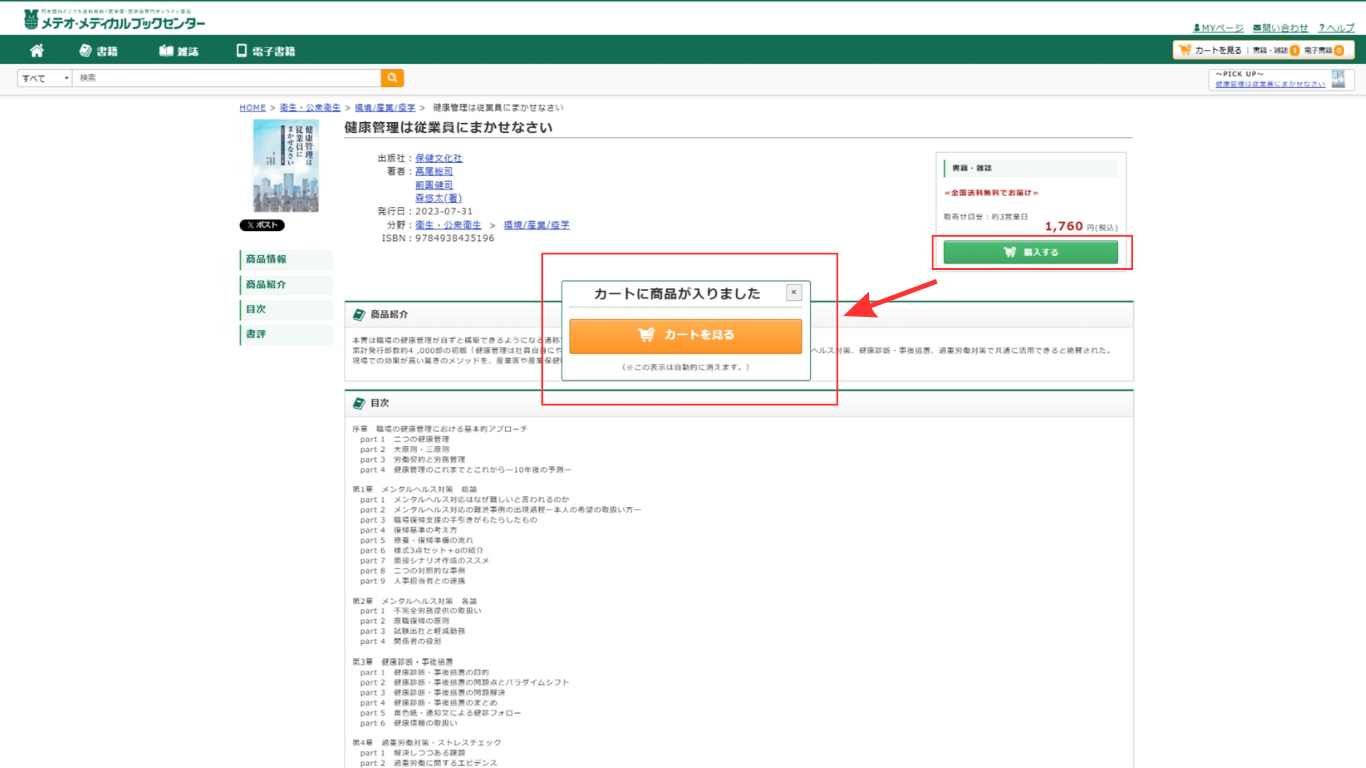Open the 雑誌 menu in navigation bar

coord(179,51)
